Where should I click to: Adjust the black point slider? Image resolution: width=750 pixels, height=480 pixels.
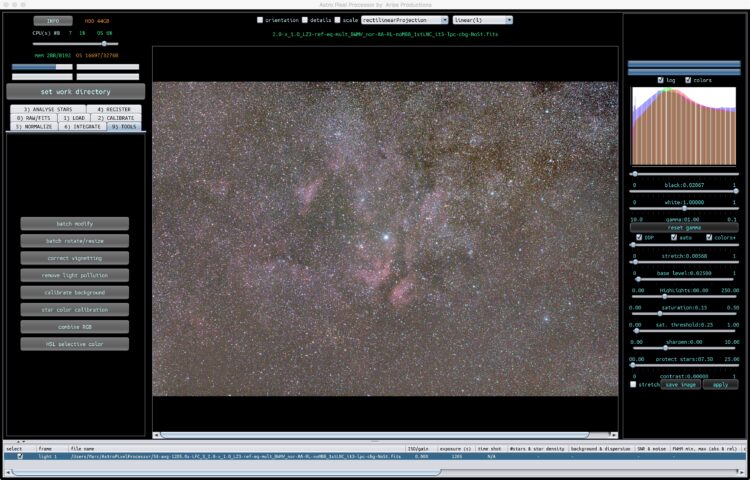pyautogui.click(x=684, y=174)
